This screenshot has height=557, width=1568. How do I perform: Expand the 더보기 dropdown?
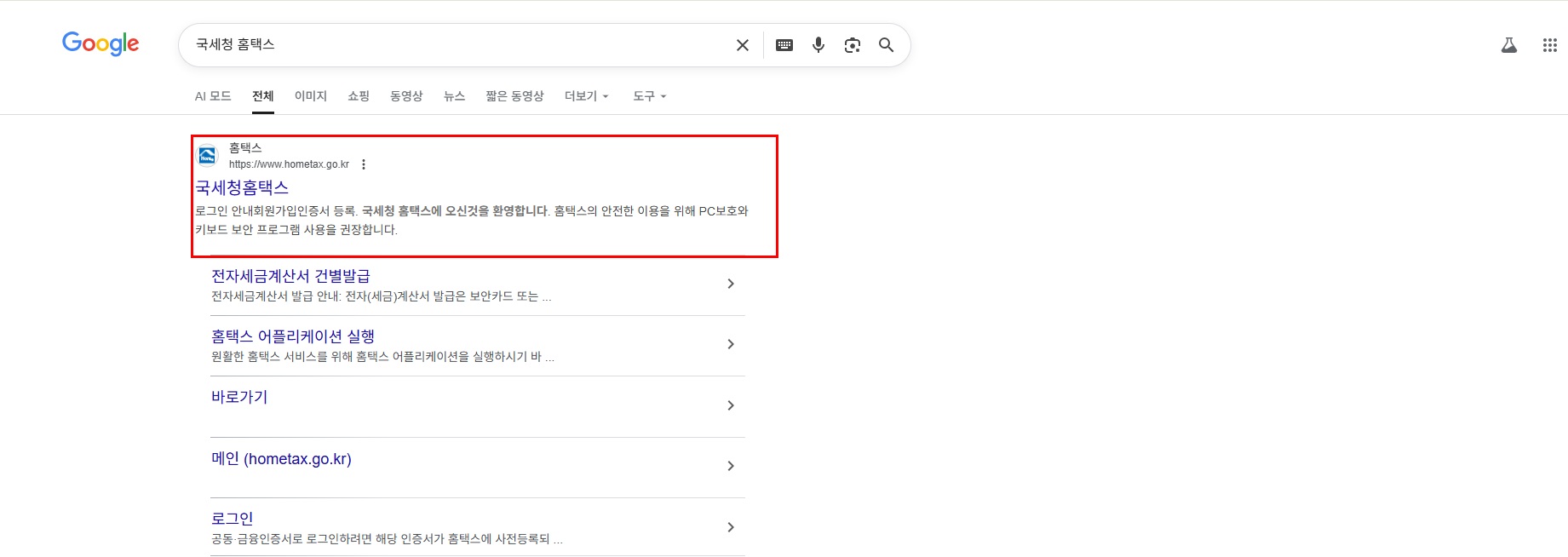[x=587, y=96]
